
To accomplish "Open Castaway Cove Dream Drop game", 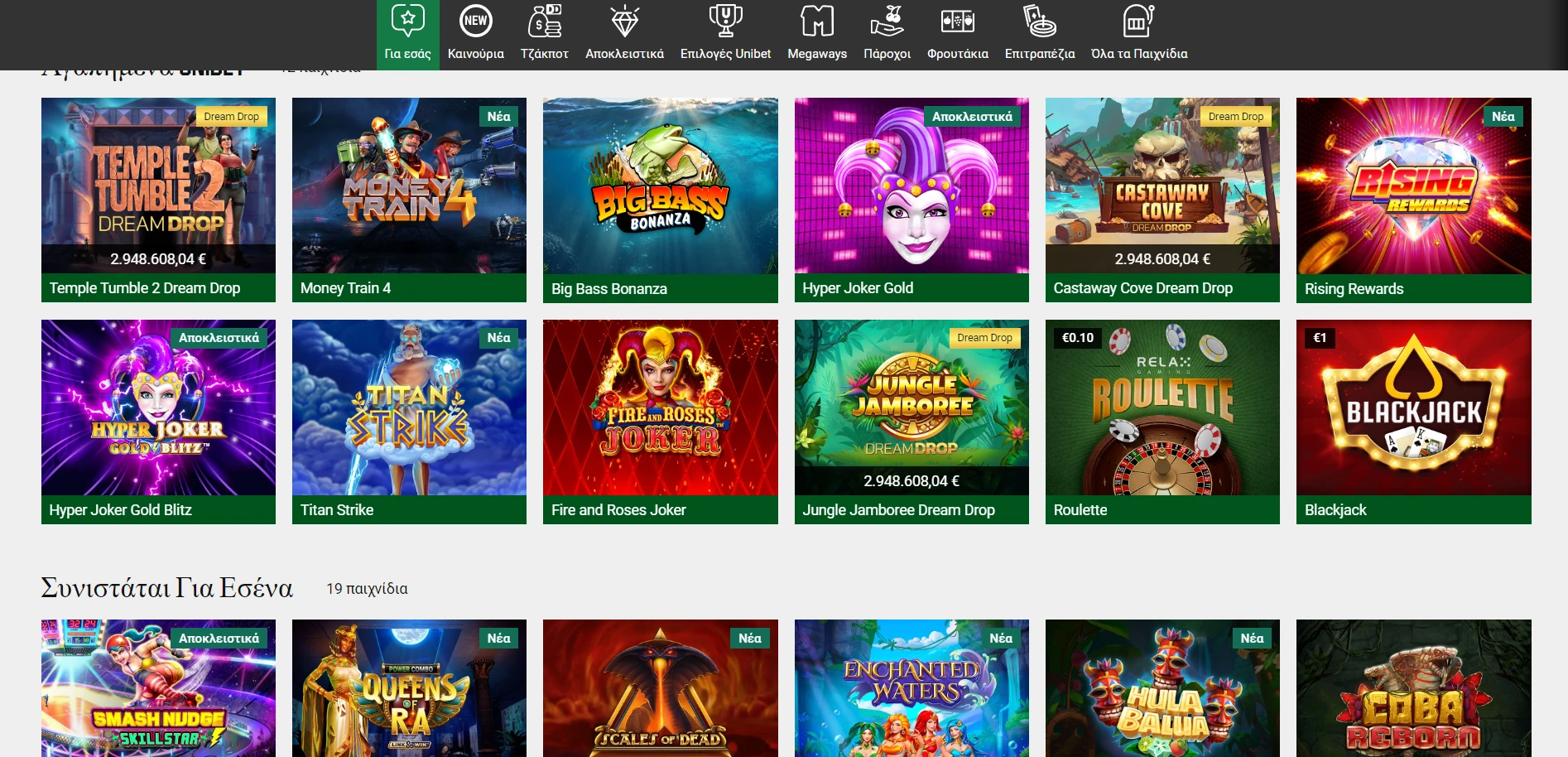I will point(1162,200).
